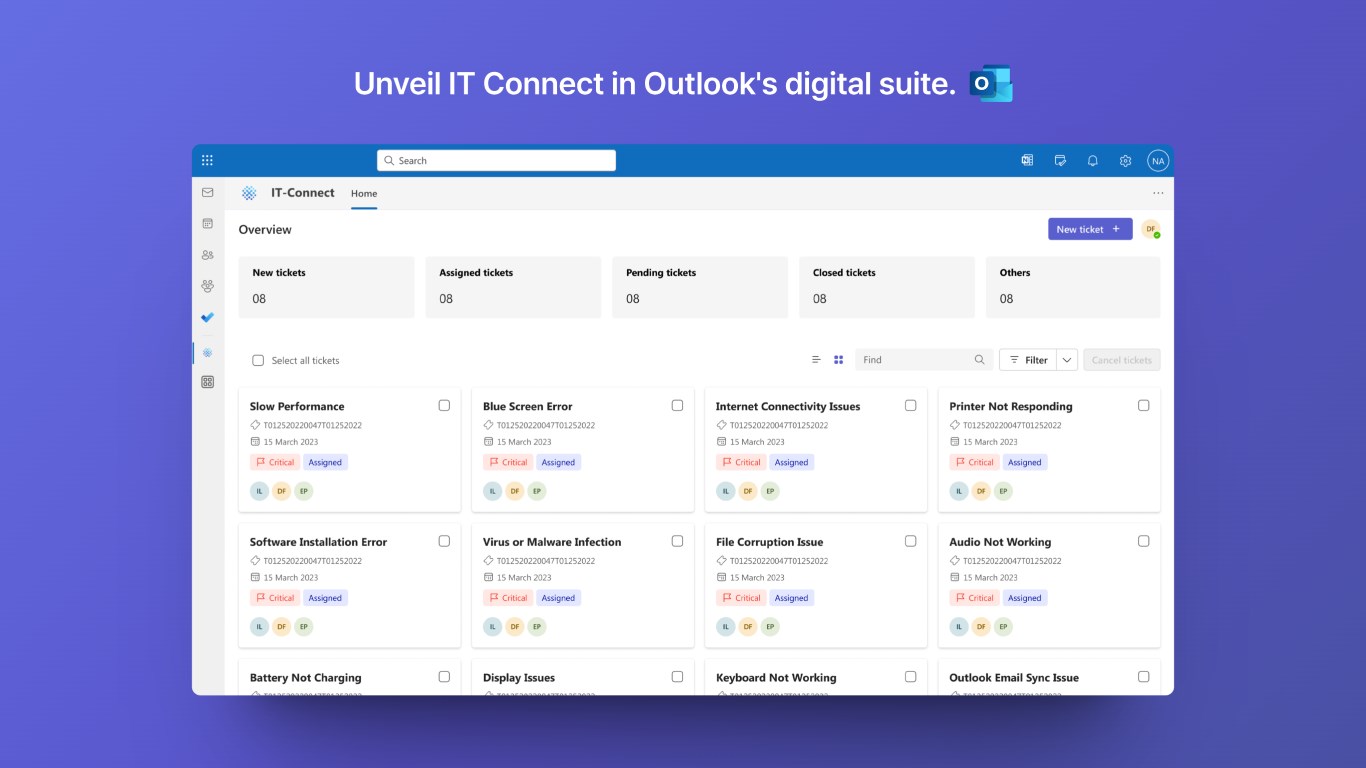Check the Audio Not Working ticket
The width and height of the screenshot is (1366, 768).
pos(1143,541)
